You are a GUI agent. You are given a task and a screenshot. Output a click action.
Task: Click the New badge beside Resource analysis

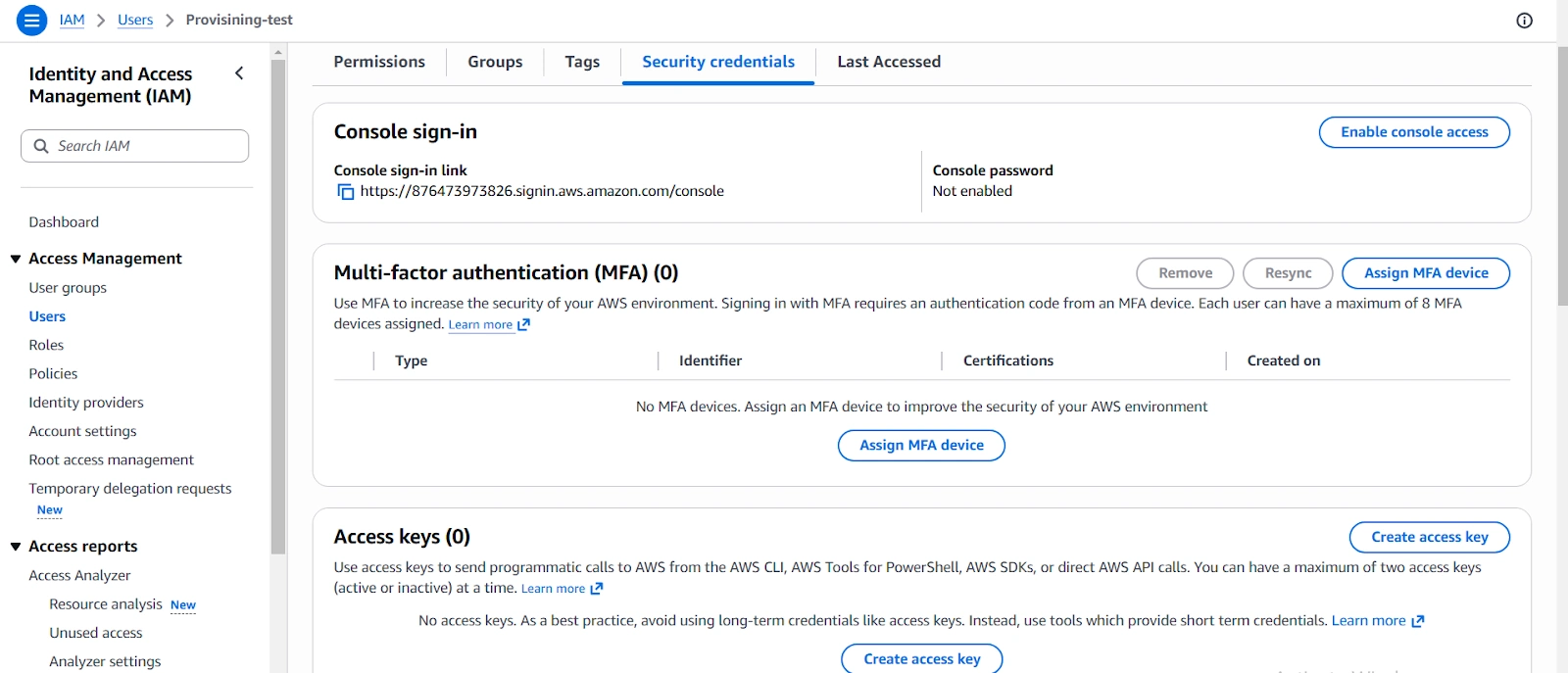[183, 605]
